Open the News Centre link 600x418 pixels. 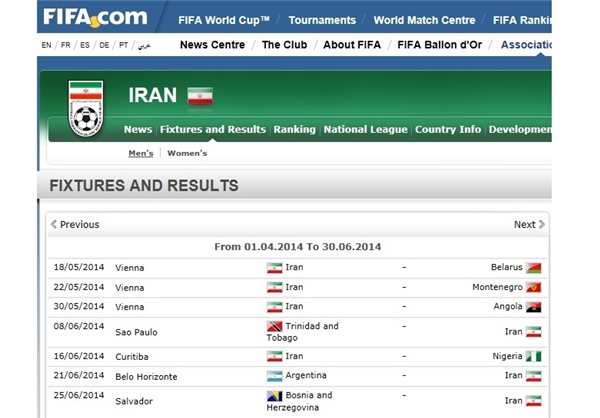(212, 45)
